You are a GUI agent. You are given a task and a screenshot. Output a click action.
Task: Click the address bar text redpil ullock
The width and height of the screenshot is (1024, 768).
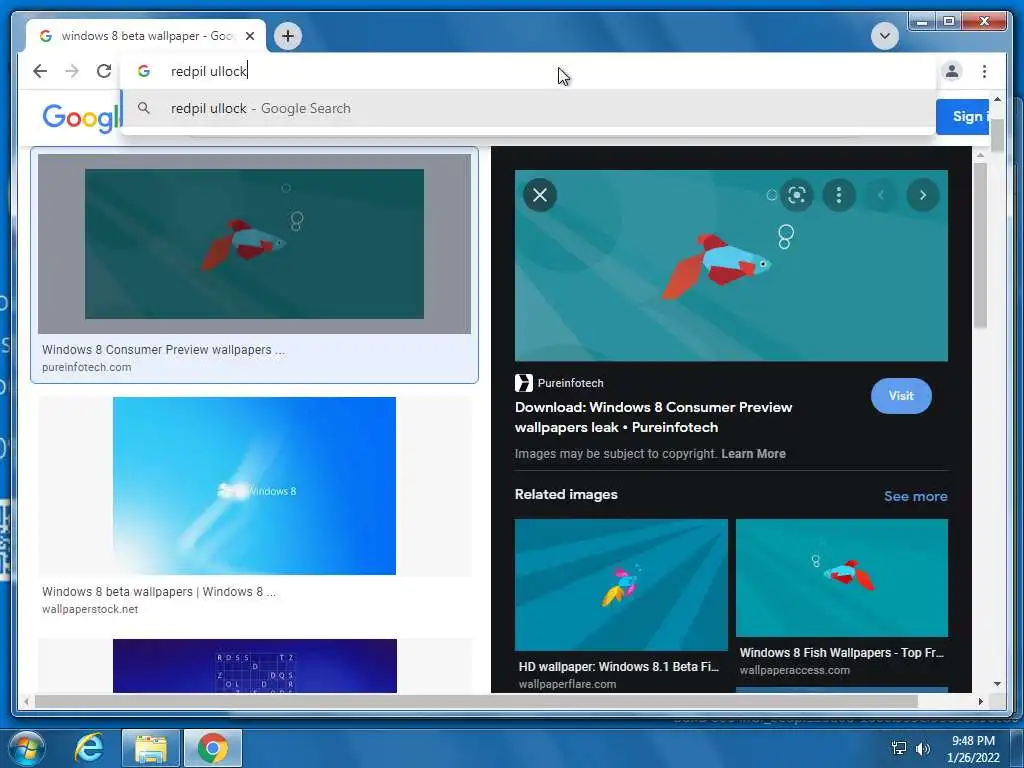pyautogui.click(x=208, y=71)
